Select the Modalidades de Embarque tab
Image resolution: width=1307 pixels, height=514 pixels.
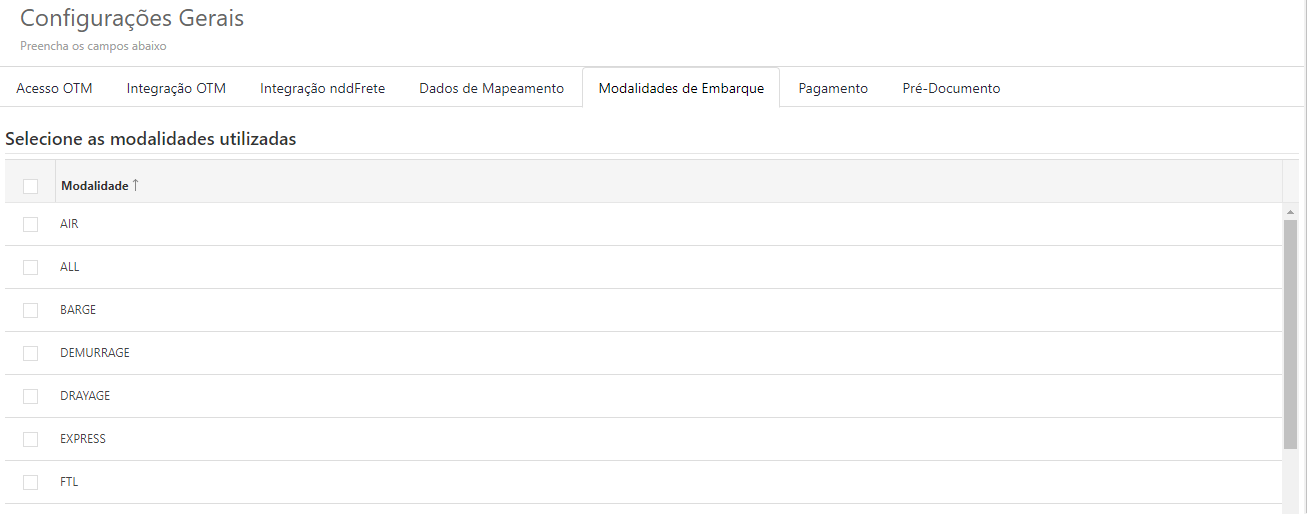click(681, 88)
